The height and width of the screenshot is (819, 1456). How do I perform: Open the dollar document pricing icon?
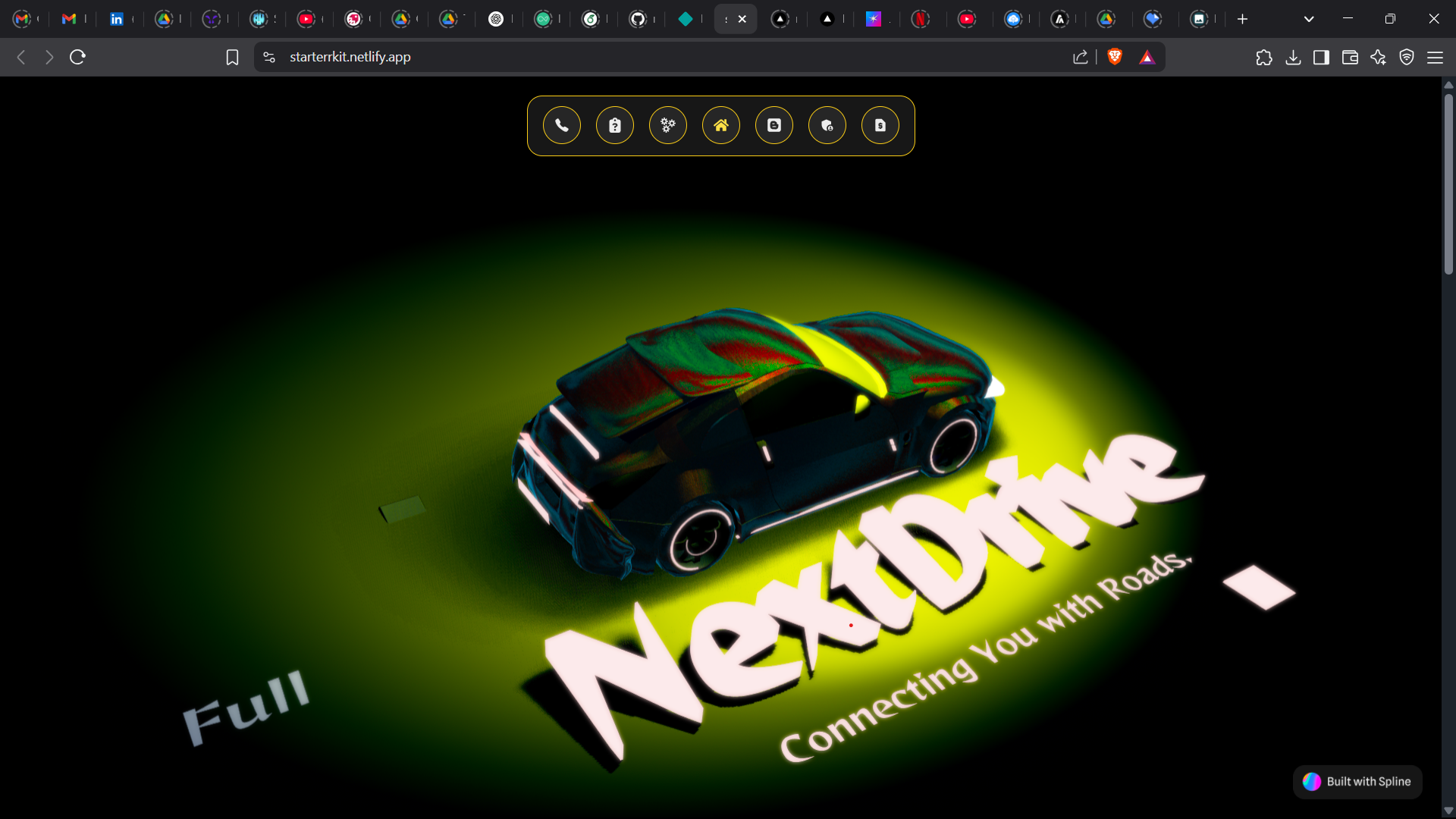tap(880, 126)
